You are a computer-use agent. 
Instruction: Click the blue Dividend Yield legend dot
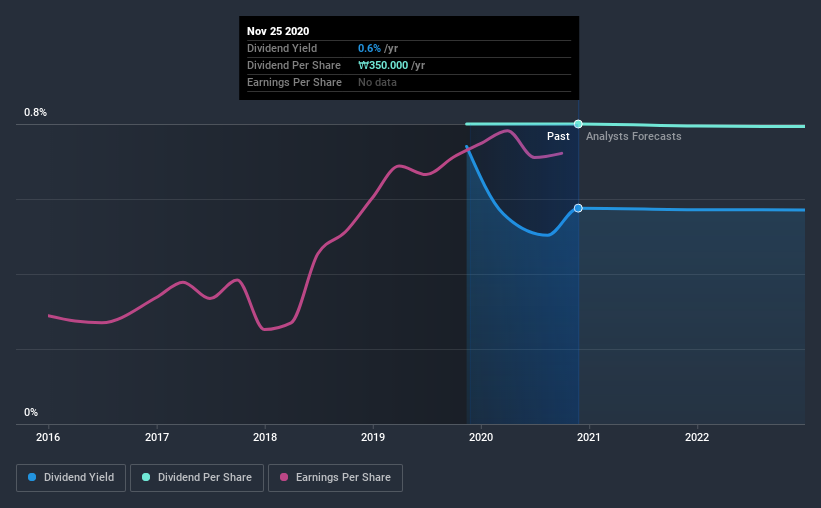coord(32,477)
